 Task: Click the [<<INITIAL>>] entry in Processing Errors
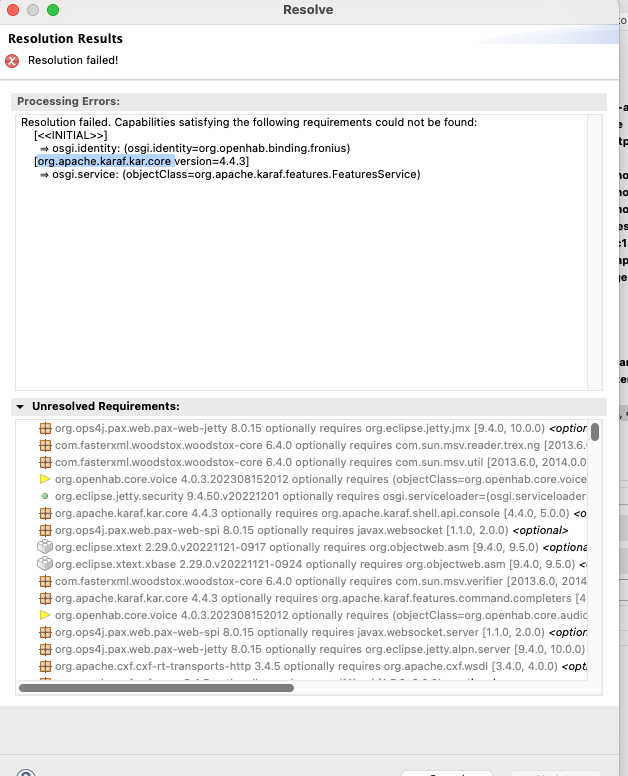(70, 134)
